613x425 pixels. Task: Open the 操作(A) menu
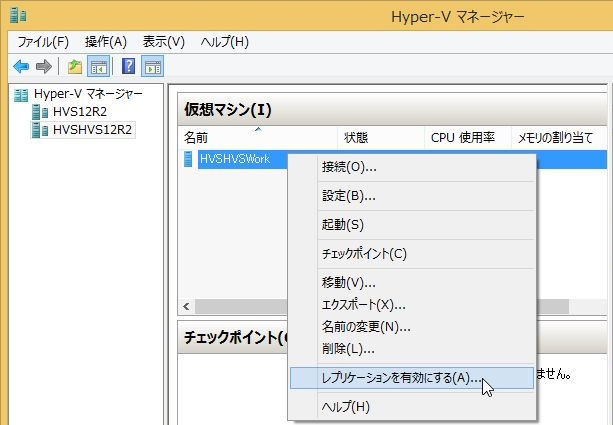(106, 41)
